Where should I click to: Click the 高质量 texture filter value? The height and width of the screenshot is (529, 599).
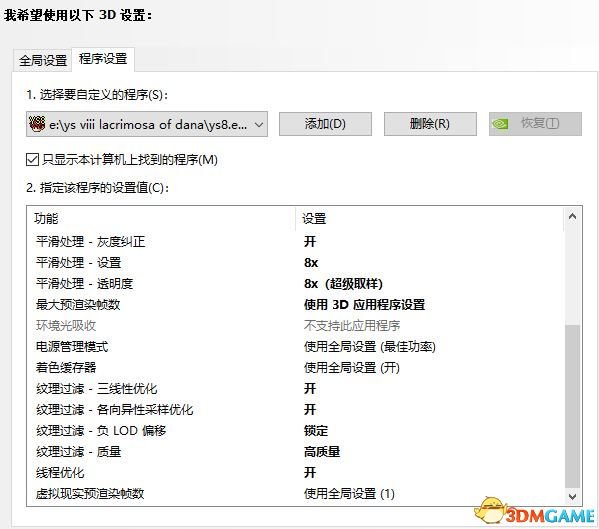(322, 452)
